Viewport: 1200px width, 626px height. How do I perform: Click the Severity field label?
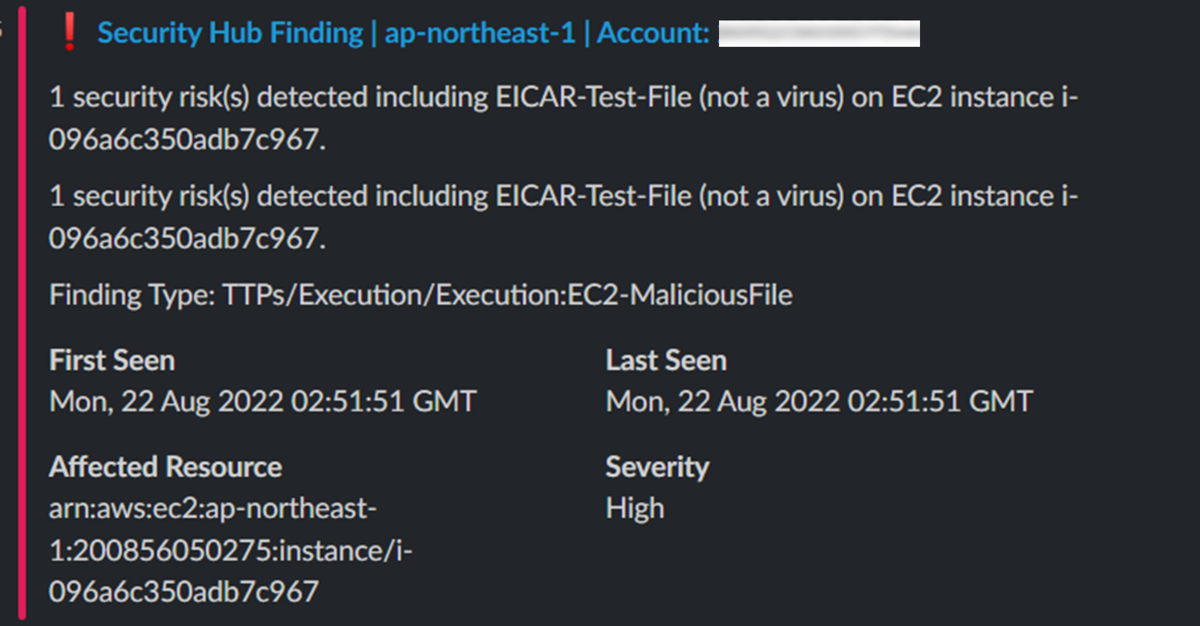657,467
